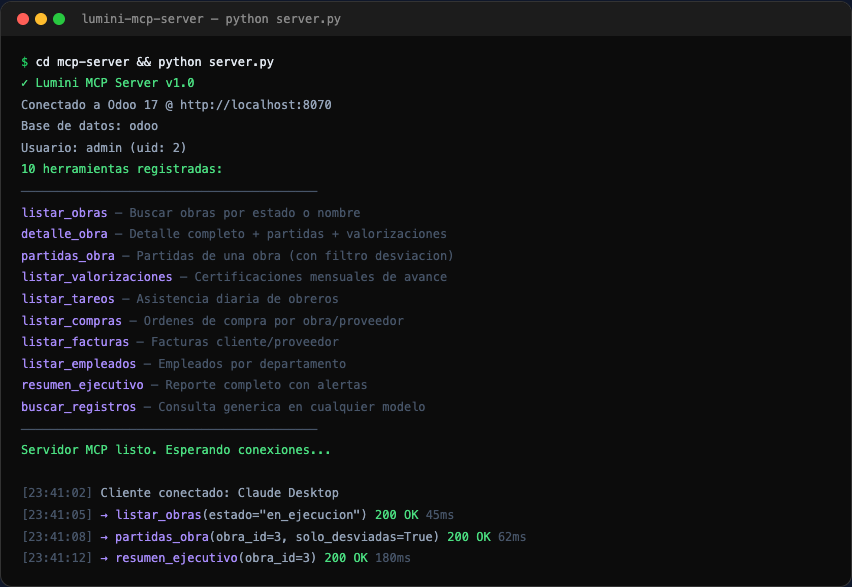Click the buscar_registros tool name
The height and width of the screenshot is (587, 852).
click(x=79, y=407)
